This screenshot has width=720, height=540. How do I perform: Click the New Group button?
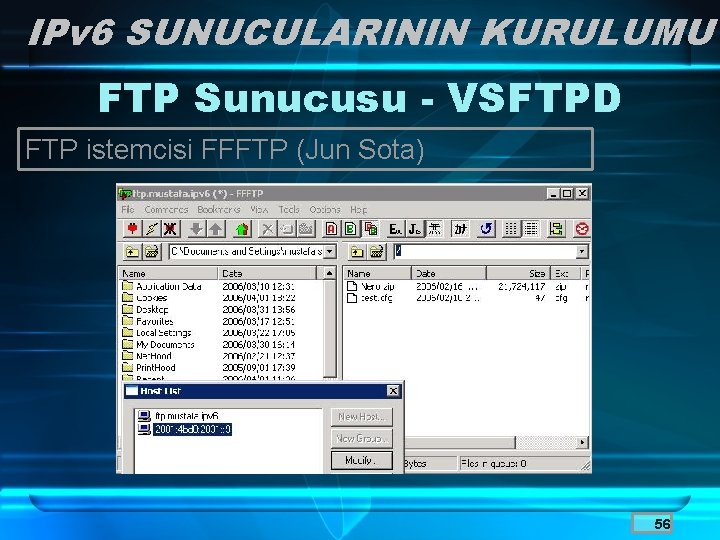click(x=362, y=439)
